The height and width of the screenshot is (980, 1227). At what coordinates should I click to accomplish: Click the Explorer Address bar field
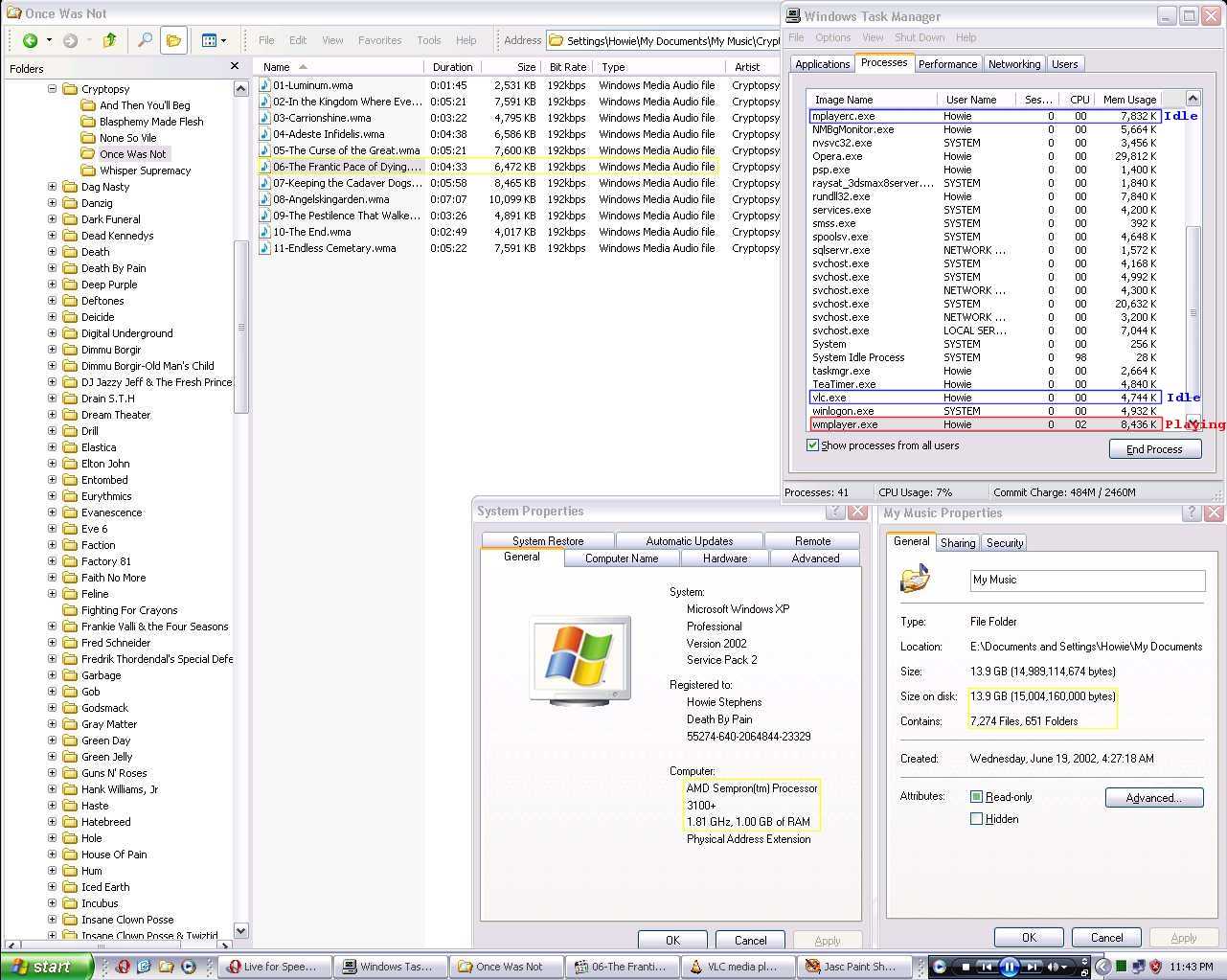(663, 40)
